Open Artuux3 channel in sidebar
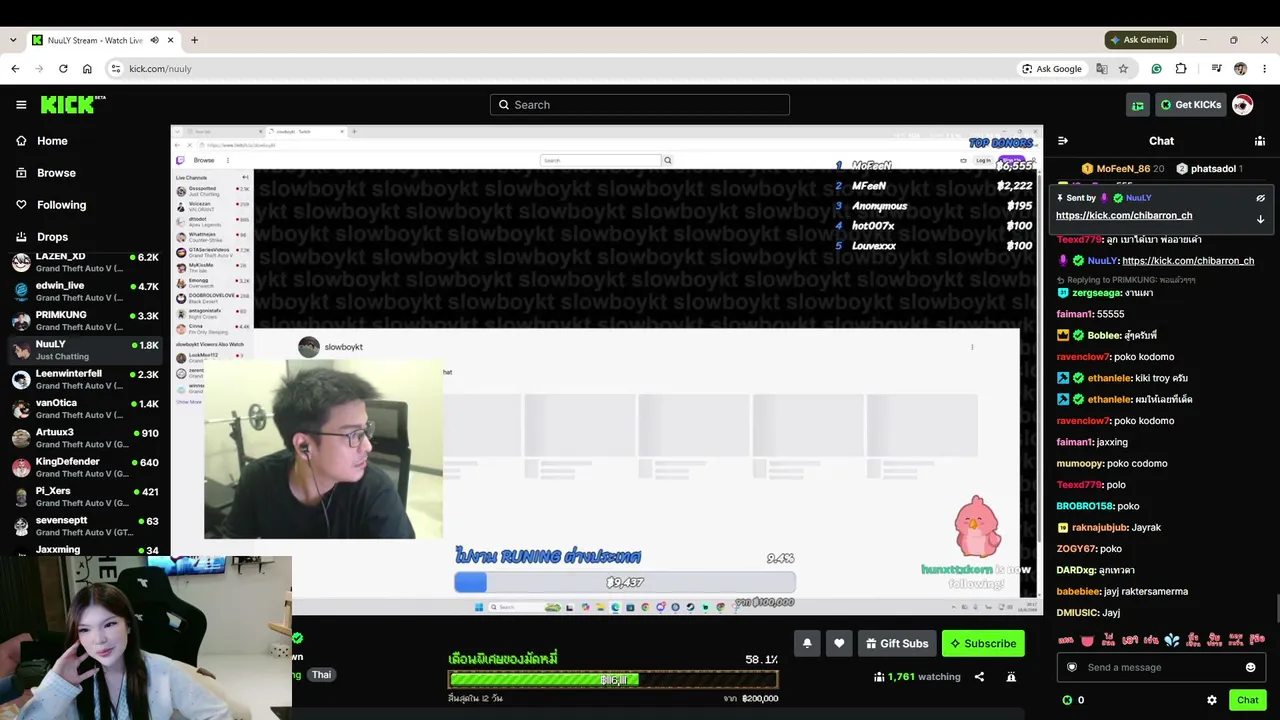The width and height of the screenshot is (1280, 720). [85, 438]
